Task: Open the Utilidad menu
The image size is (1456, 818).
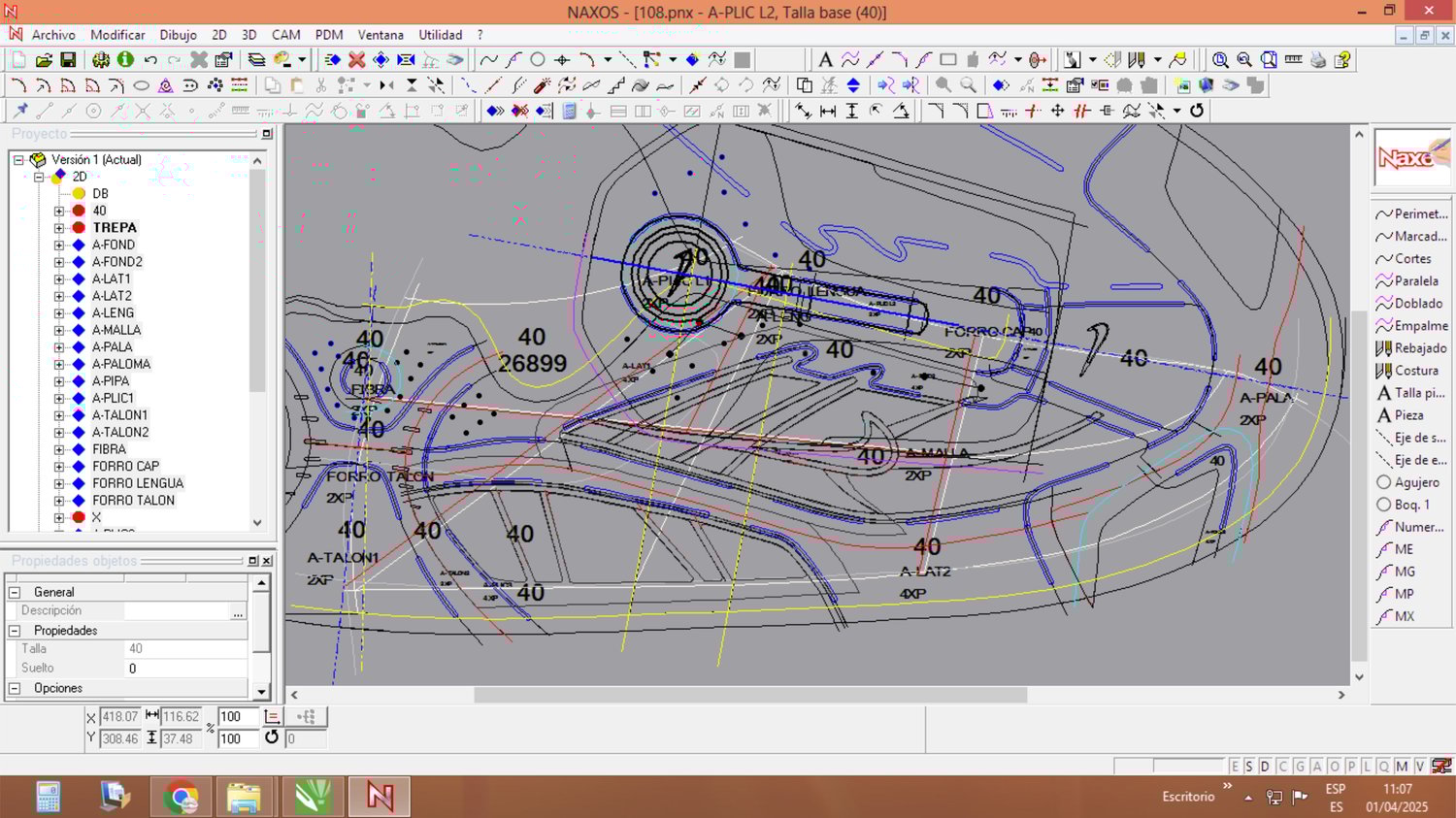Action: [x=440, y=35]
